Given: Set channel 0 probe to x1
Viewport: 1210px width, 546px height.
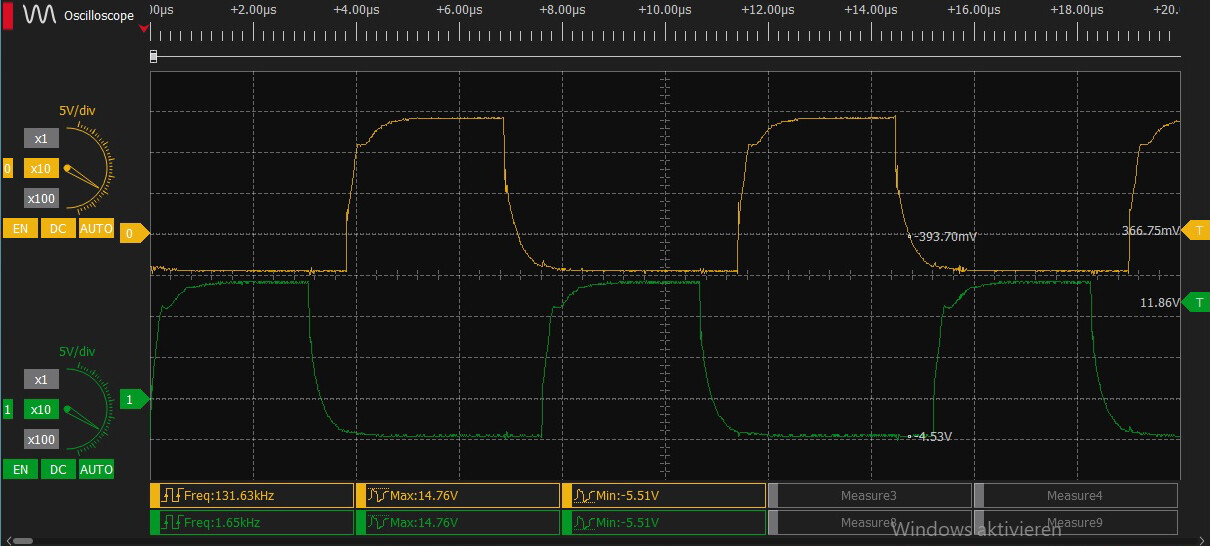Looking at the screenshot, I should coord(41,139).
